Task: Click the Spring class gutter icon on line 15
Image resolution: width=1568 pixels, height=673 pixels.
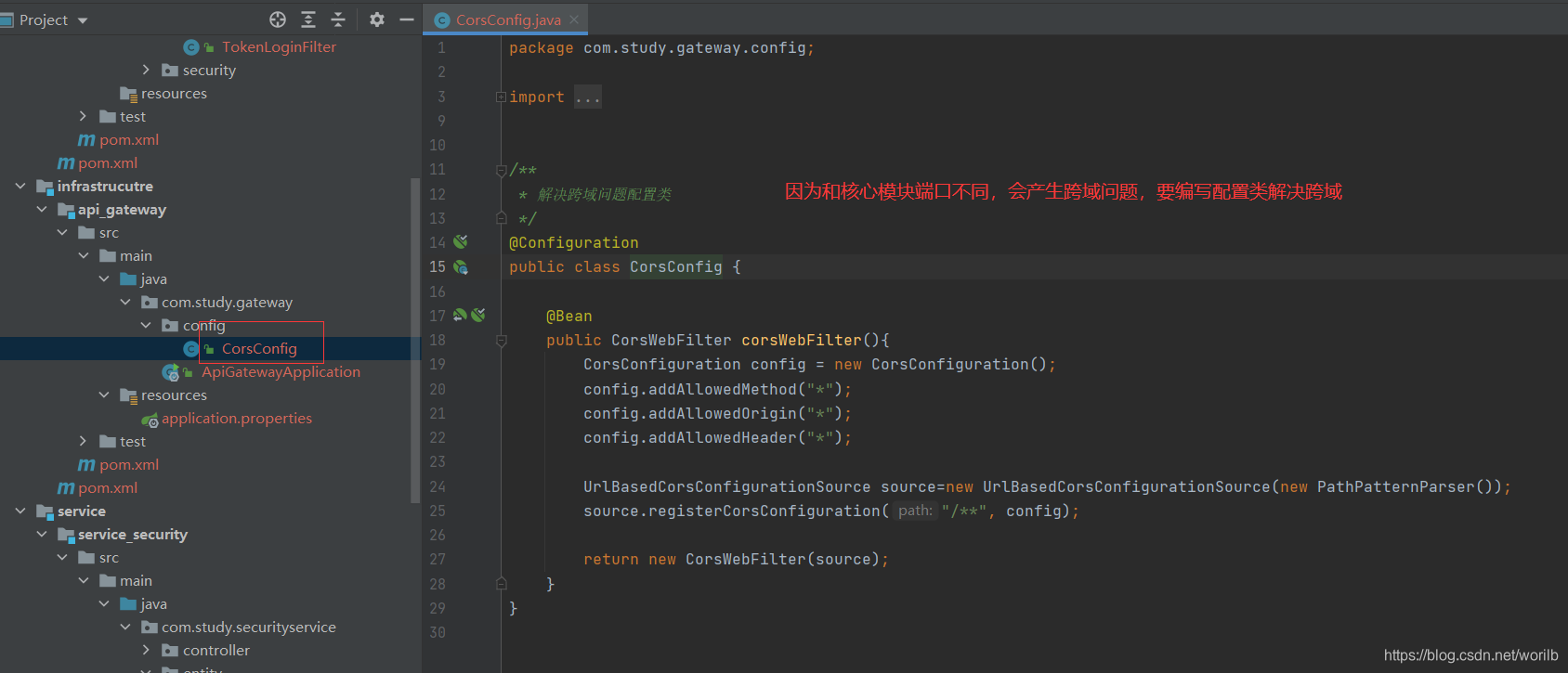Action: click(461, 266)
